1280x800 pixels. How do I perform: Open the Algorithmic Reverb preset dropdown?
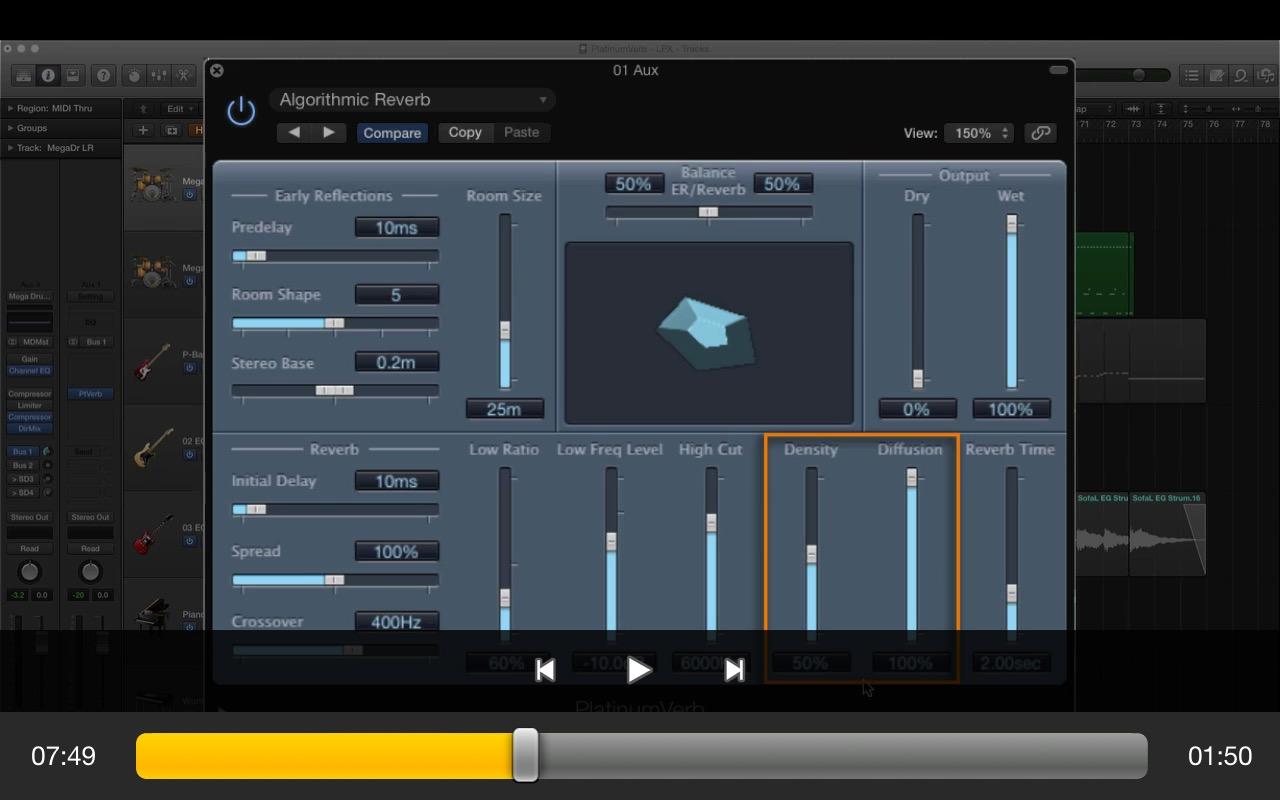tap(412, 100)
